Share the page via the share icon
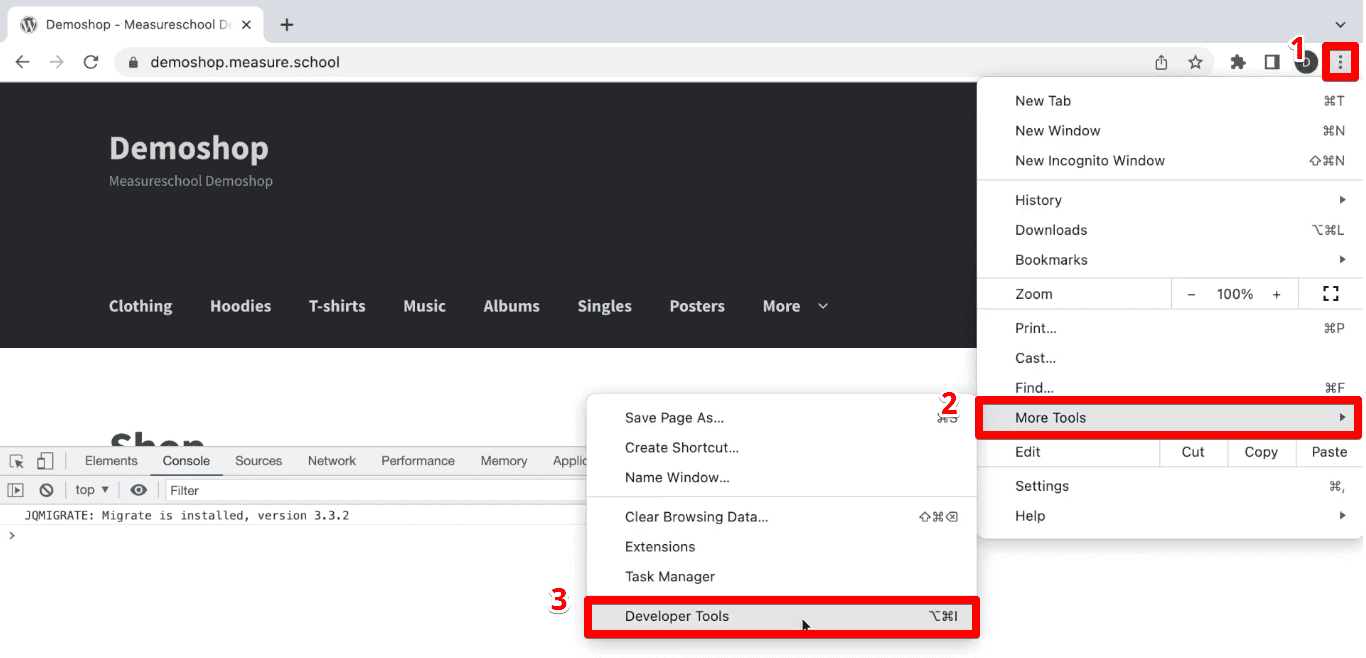Viewport: 1366px width, 658px height. (1161, 61)
